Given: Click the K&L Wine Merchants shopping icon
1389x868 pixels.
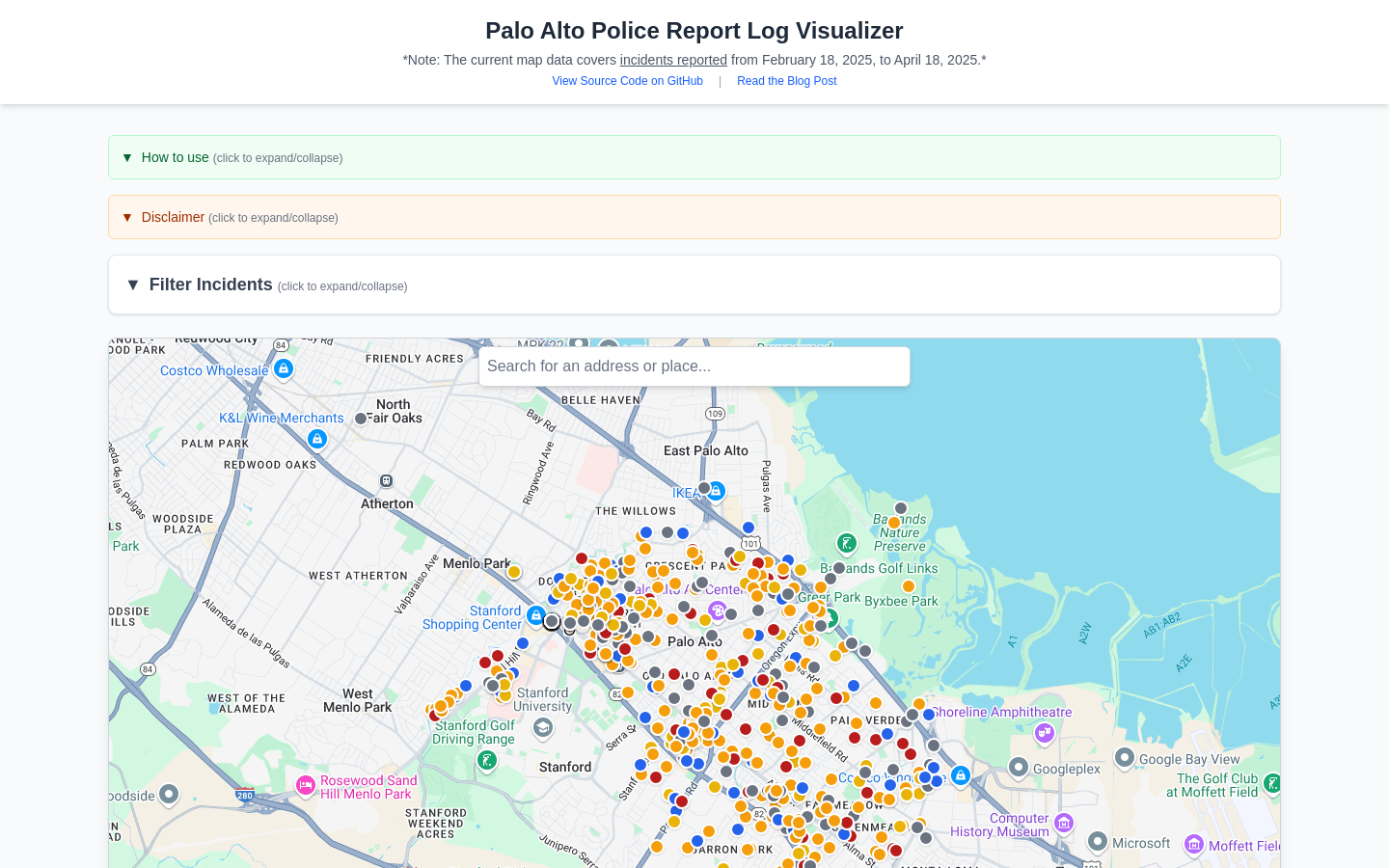Looking at the screenshot, I should tap(316, 439).
